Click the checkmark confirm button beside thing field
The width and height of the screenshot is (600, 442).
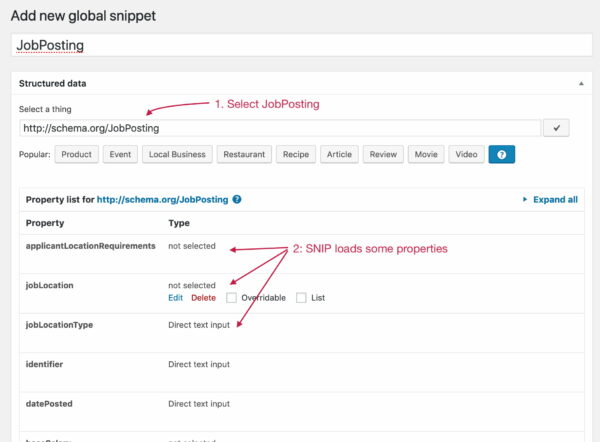coord(556,128)
